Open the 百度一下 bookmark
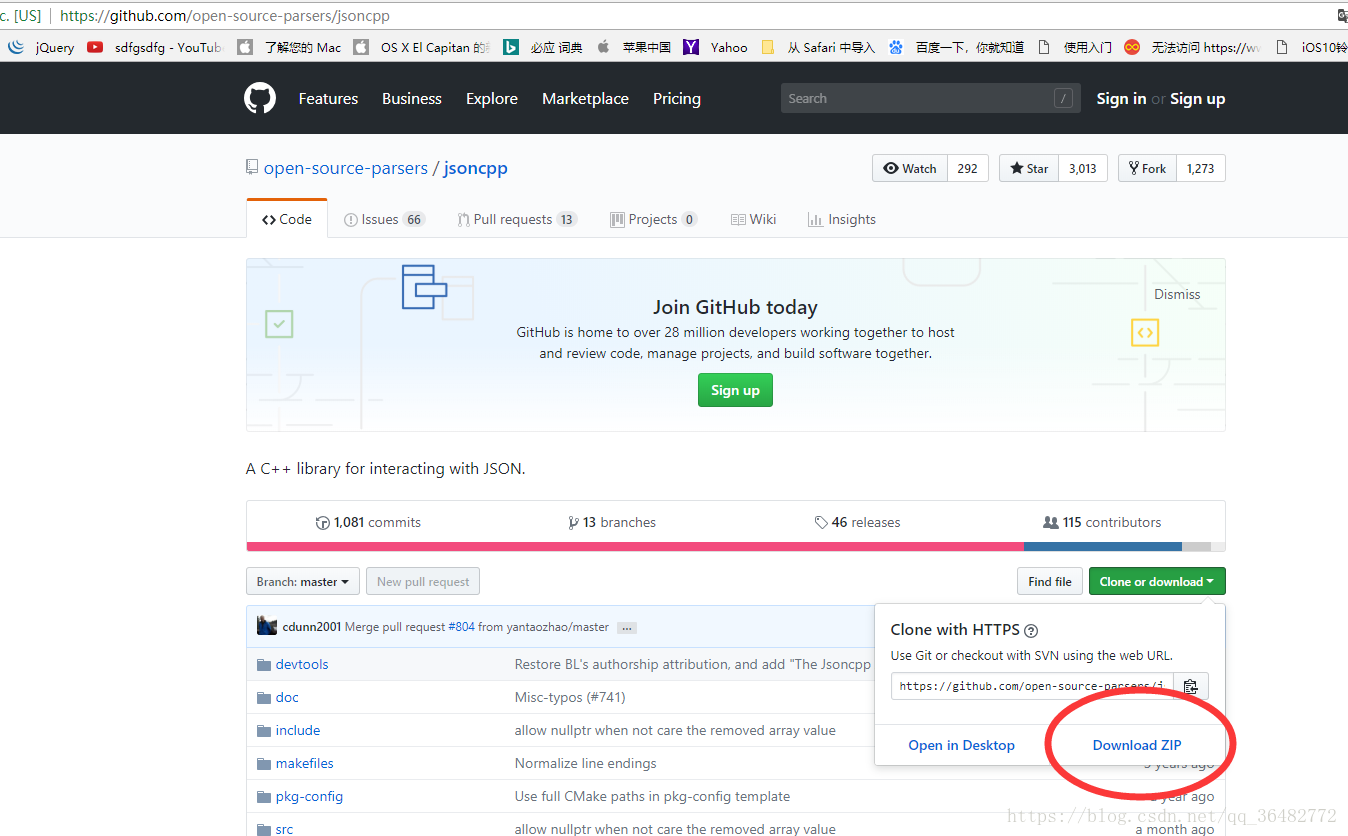This screenshot has height=836, width=1348. point(956,47)
